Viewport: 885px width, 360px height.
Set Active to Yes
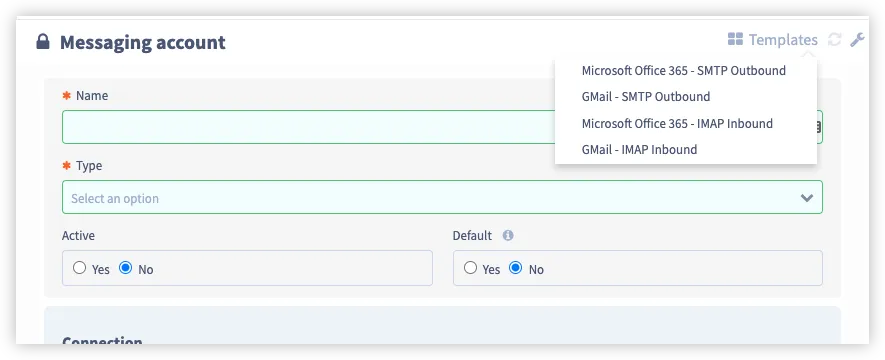pyautogui.click(x=80, y=268)
